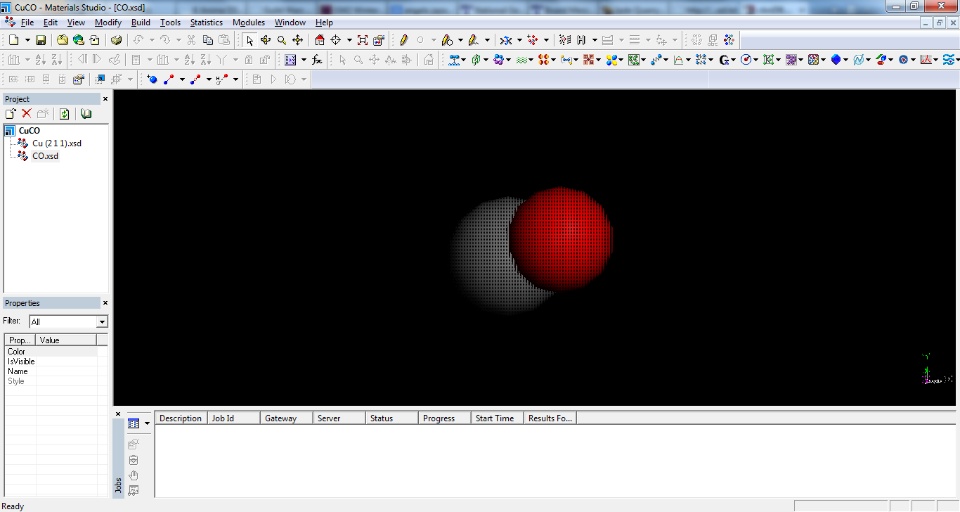The width and height of the screenshot is (960, 512).
Task: Select the 3D Viewer selection arrow tool
Action: coord(249,40)
